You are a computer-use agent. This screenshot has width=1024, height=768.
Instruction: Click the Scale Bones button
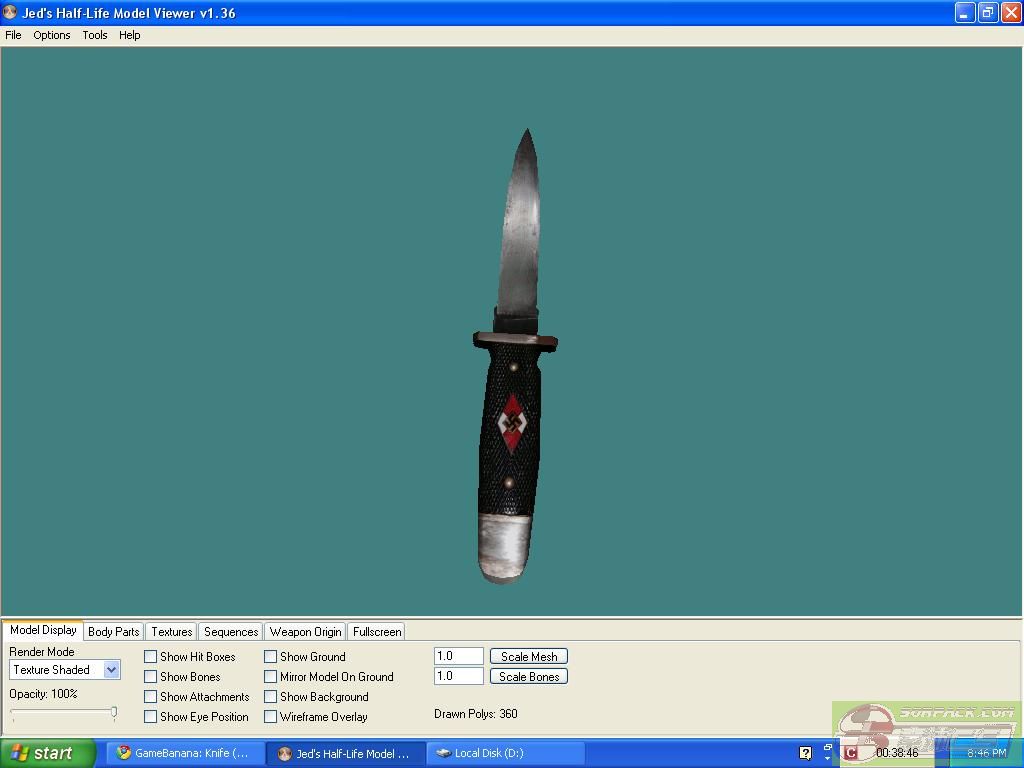[529, 677]
